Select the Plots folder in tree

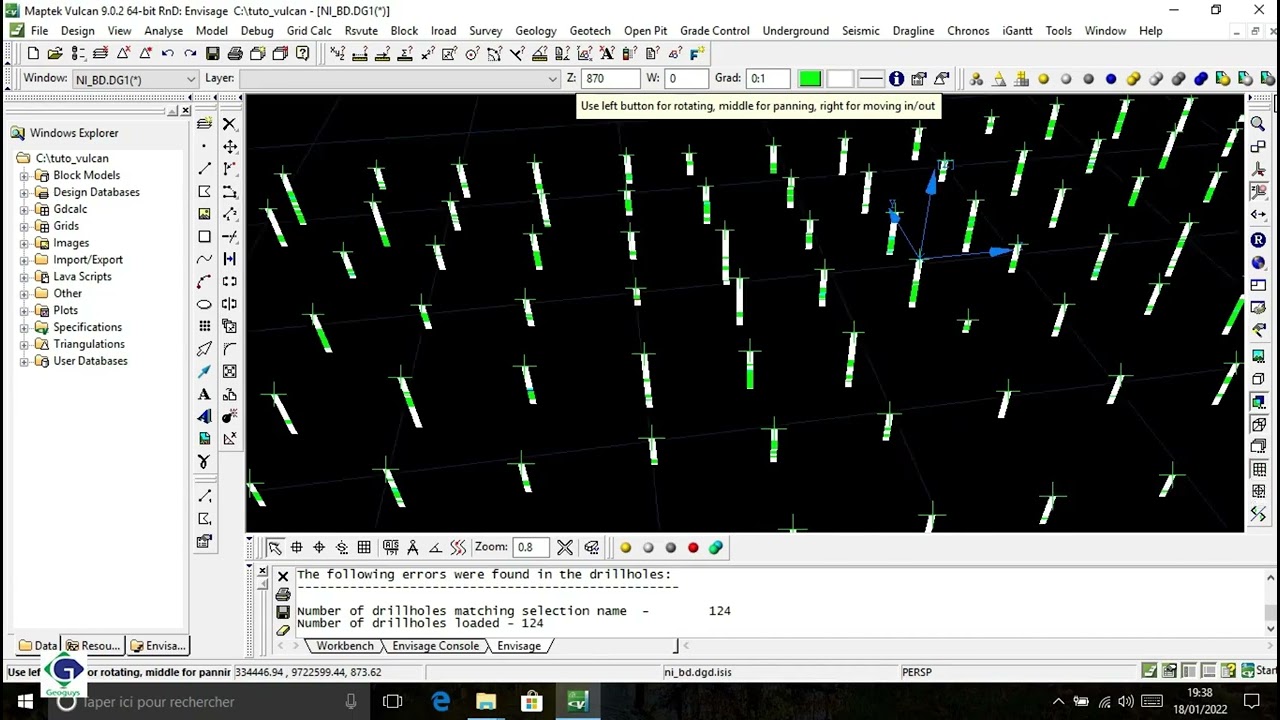[65, 310]
